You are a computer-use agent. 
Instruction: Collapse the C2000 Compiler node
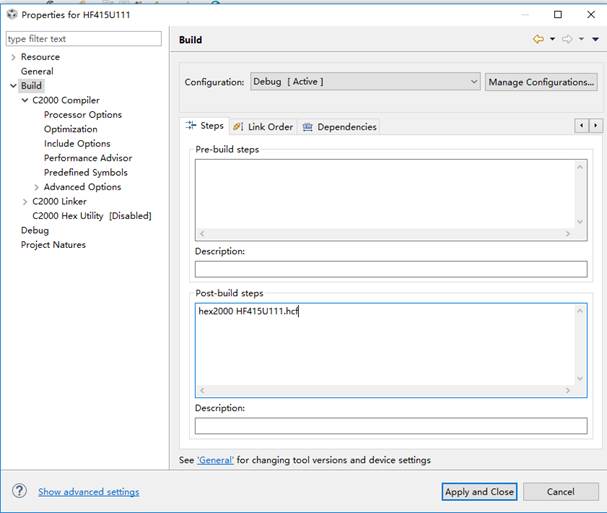(25, 100)
